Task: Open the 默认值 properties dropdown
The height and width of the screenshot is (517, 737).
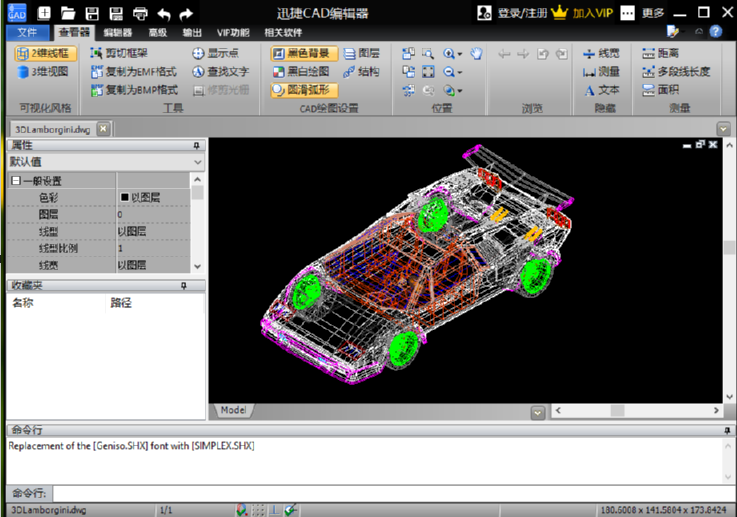Action: tap(197, 162)
